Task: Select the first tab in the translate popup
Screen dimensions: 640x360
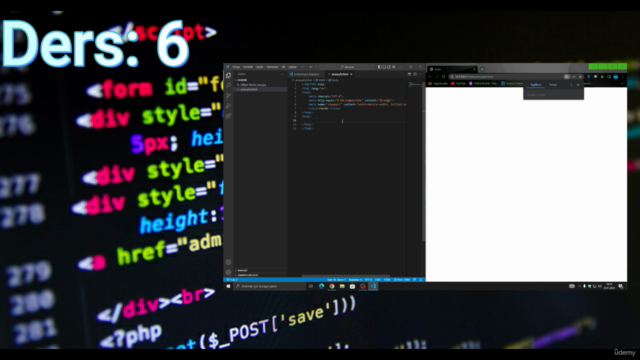Action: point(536,84)
